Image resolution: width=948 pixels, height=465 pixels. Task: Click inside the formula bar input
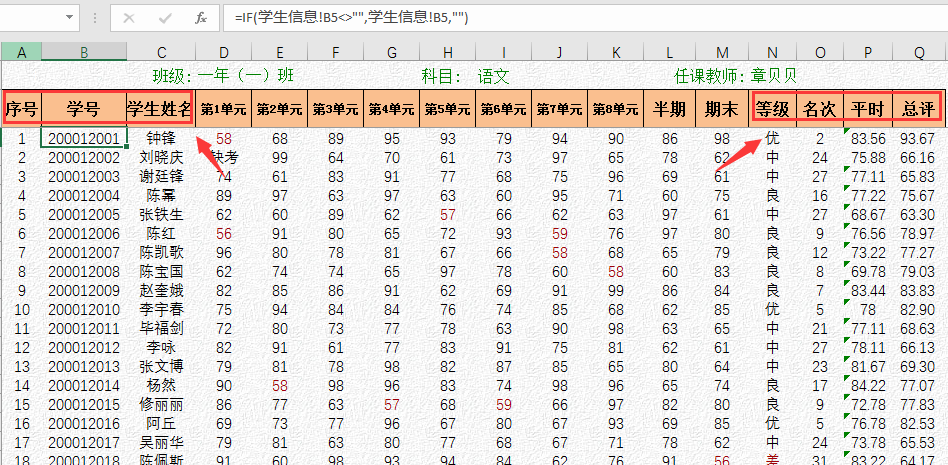585,19
